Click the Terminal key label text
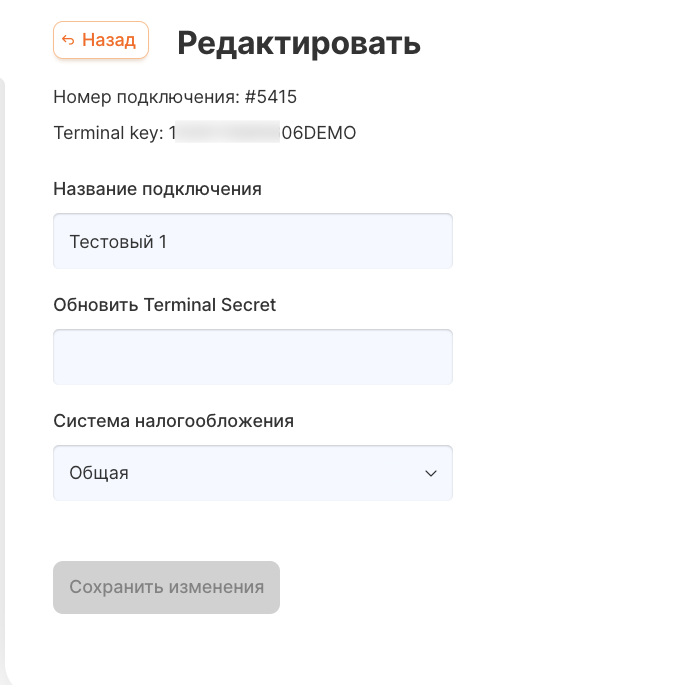Image resolution: width=695 pixels, height=685 pixels. click(x=108, y=133)
